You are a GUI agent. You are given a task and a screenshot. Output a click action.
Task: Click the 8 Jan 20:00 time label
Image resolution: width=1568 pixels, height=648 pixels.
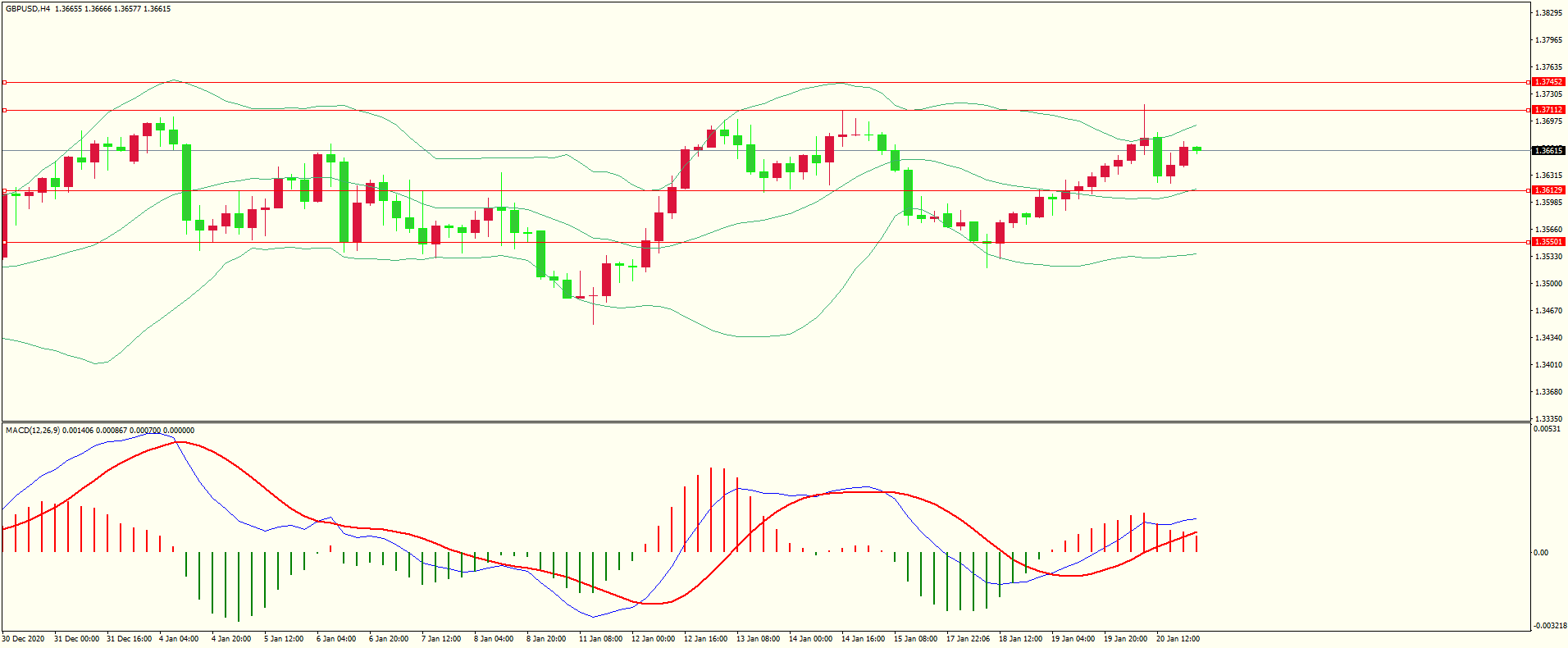[546, 639]
